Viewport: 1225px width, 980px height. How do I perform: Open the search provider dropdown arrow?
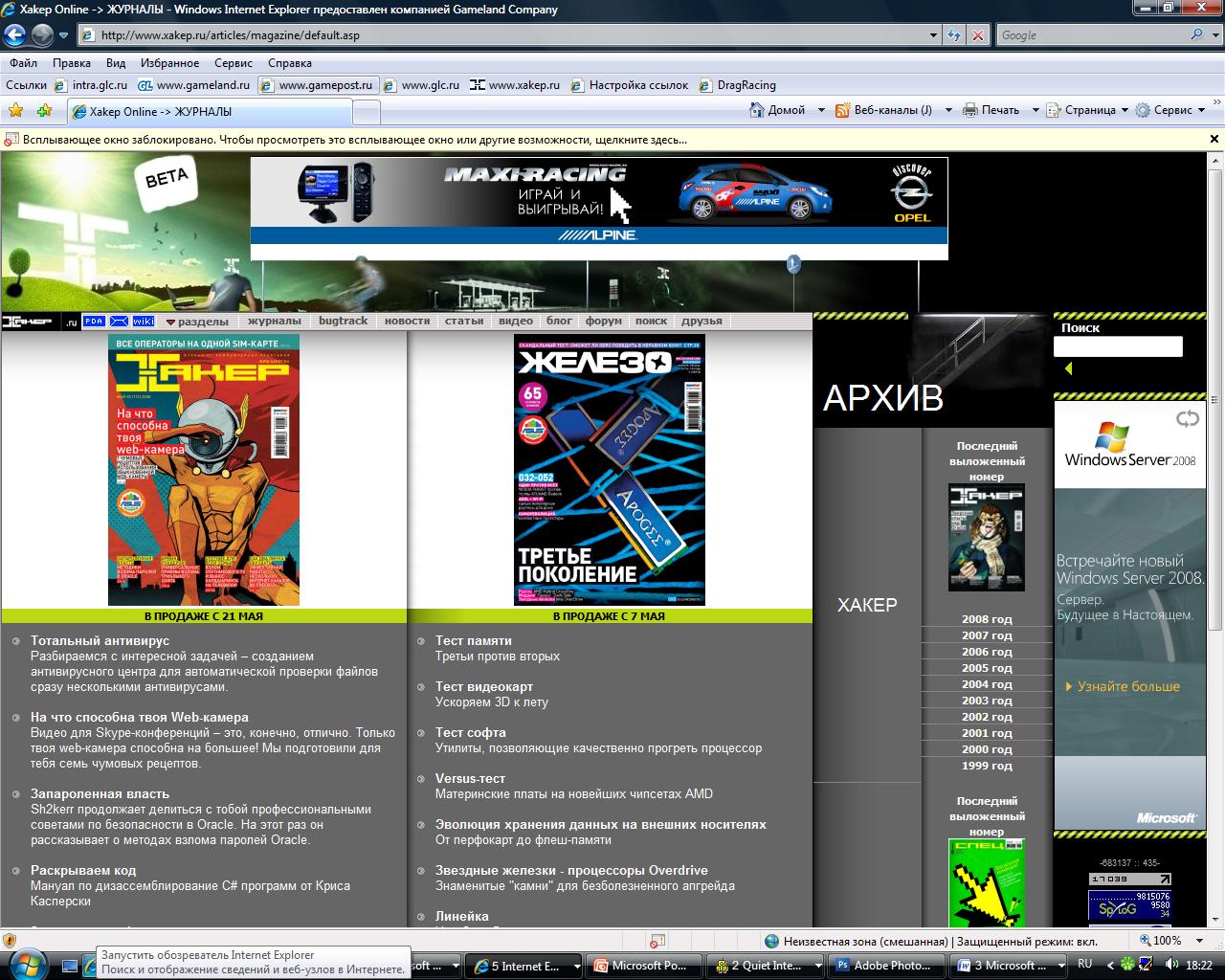pos(1214,35)
